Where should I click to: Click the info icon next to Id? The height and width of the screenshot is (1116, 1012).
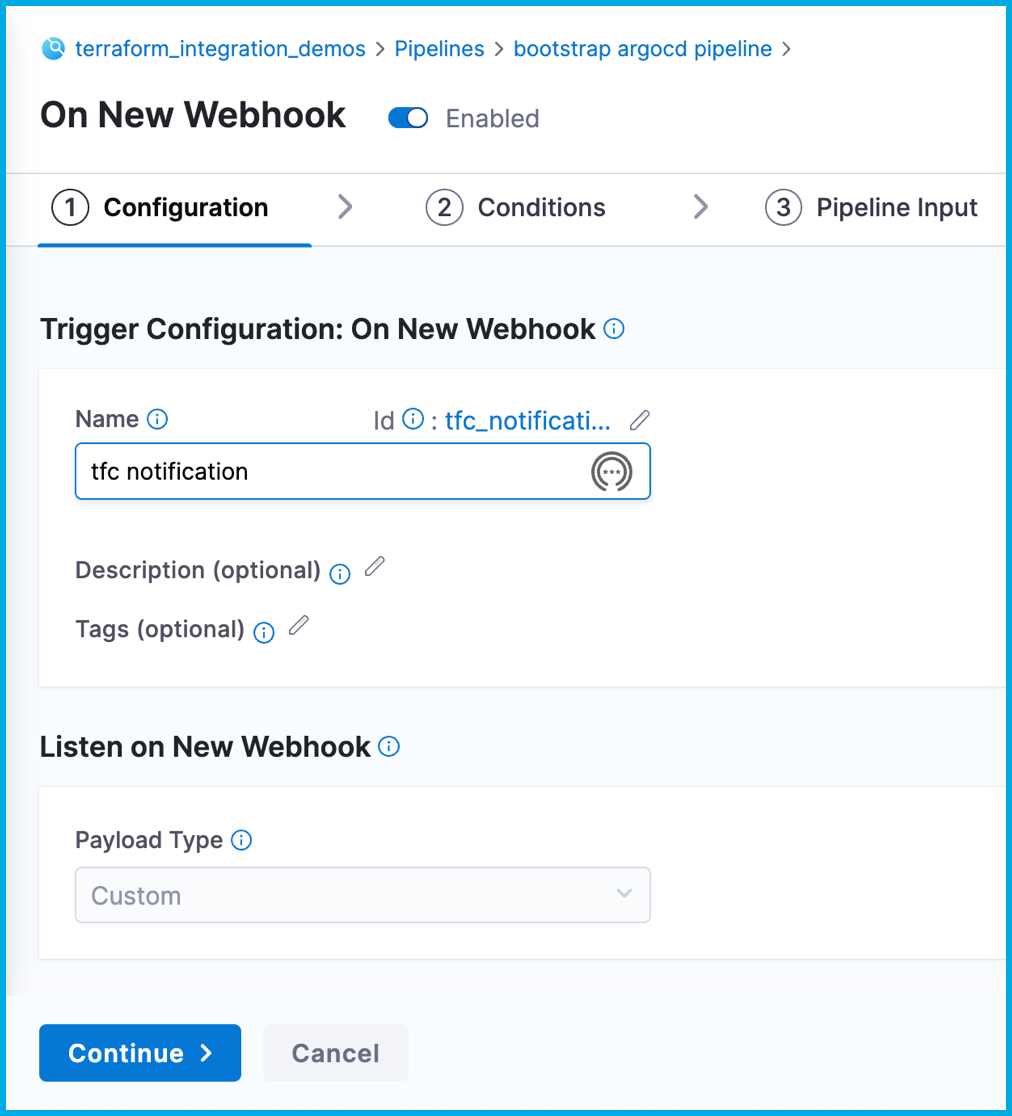click(x=412, y=420)
